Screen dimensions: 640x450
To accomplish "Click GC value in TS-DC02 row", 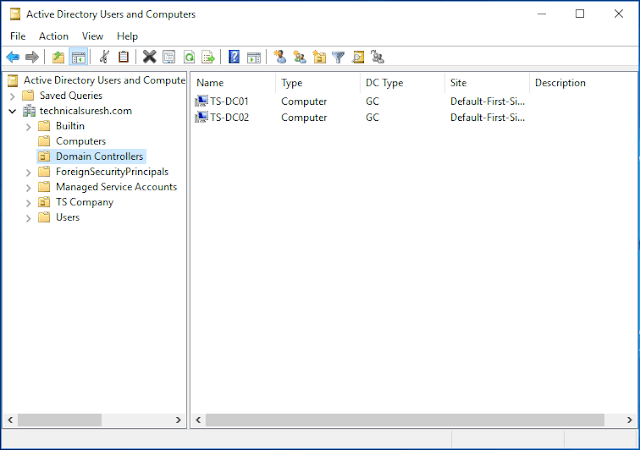I will [x=372, y=118].
